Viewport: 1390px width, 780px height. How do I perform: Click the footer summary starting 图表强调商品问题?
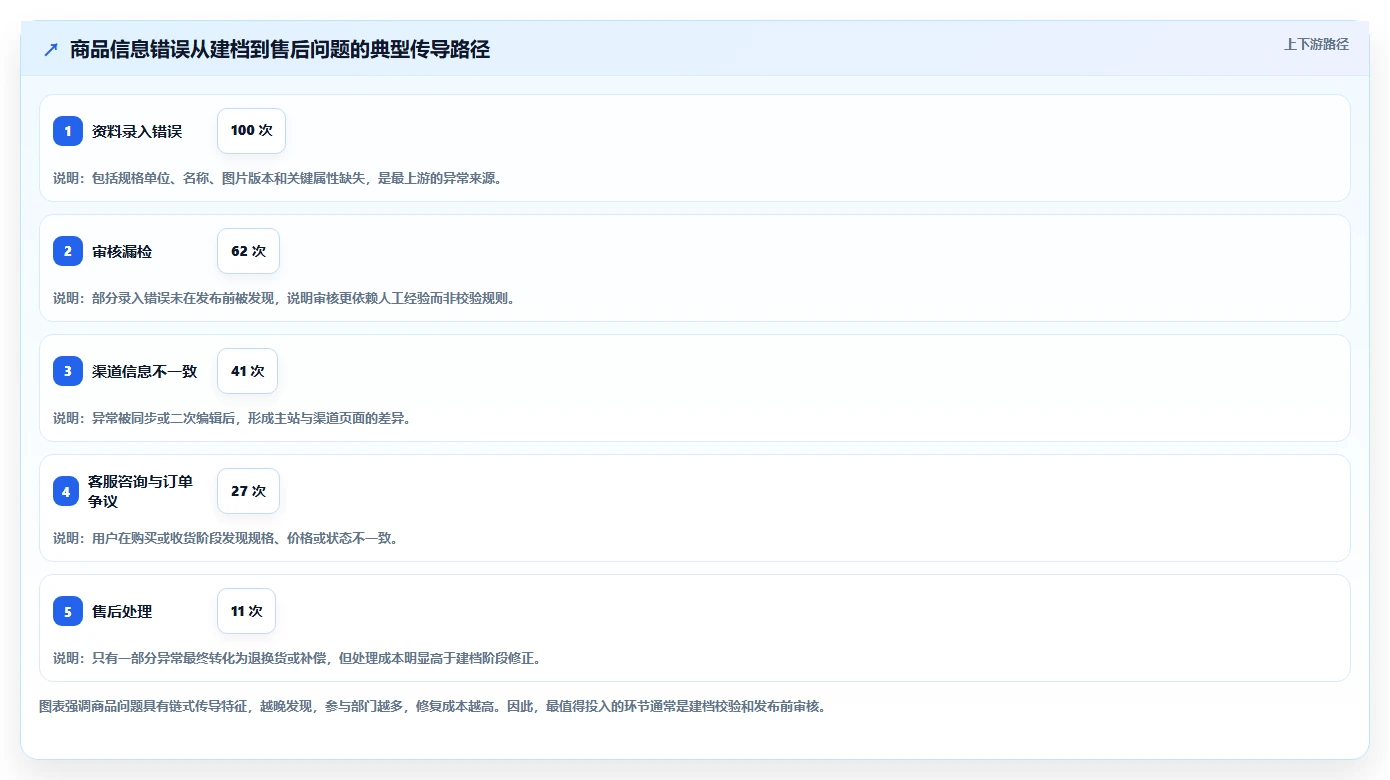pos(432,706)
